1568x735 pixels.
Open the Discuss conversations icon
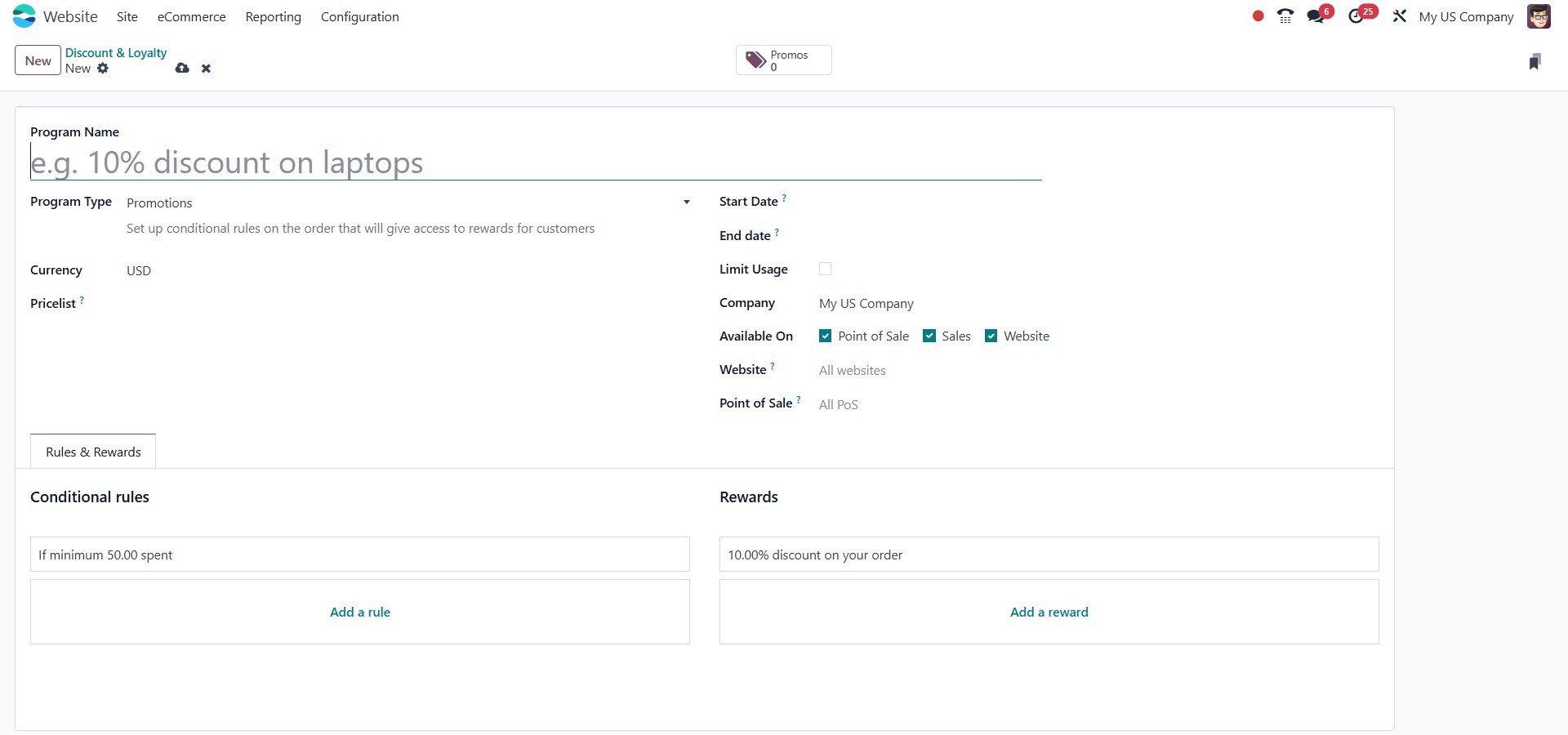coord(1316,16)
